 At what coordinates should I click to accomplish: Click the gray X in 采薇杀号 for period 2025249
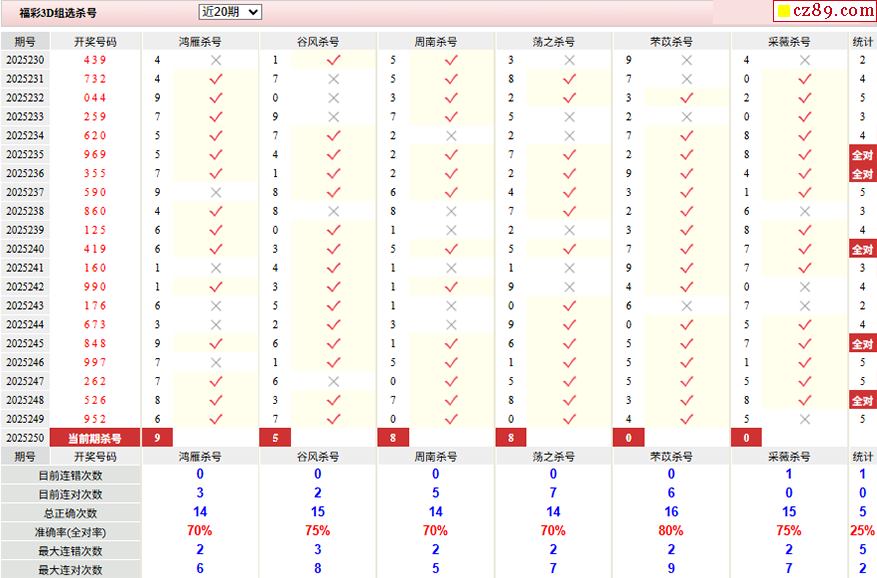click(x=805, y=419)
